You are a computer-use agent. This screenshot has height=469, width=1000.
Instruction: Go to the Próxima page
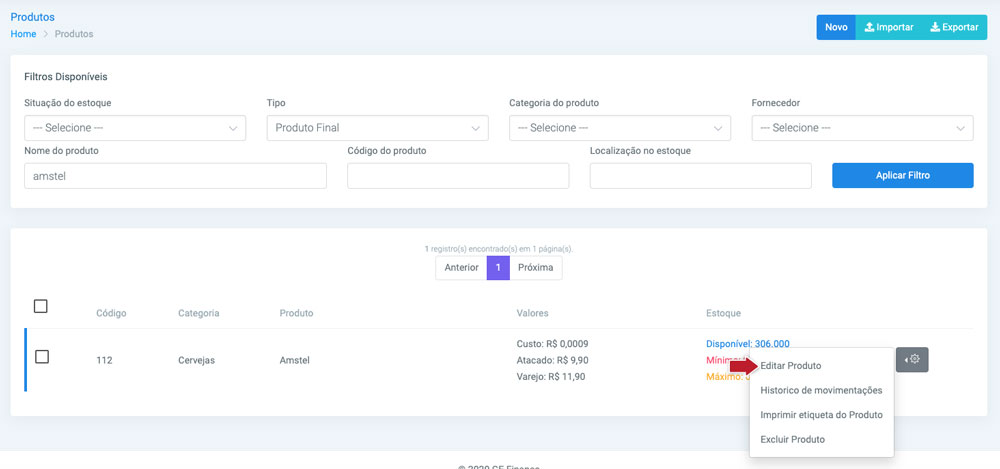[x=536, y=267]
